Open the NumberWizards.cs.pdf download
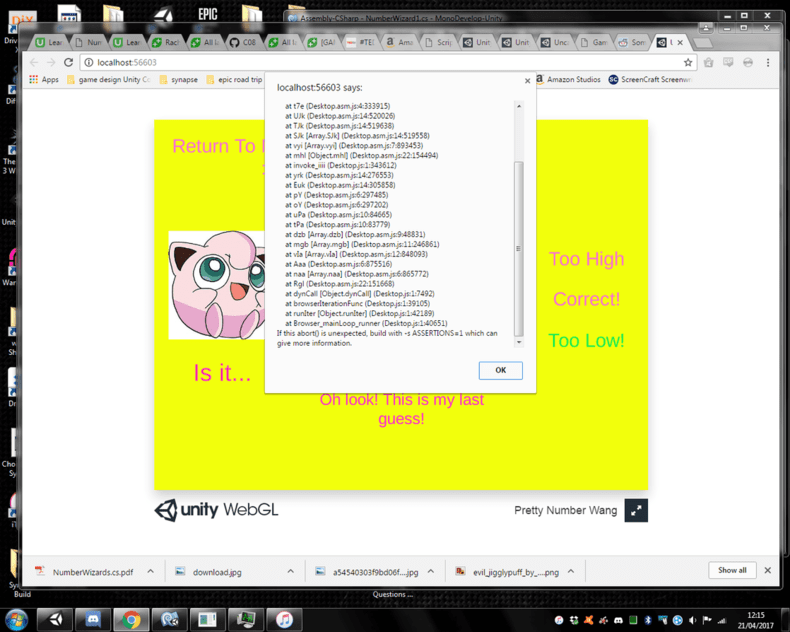The image size is (790, 632). pos(84,572)
